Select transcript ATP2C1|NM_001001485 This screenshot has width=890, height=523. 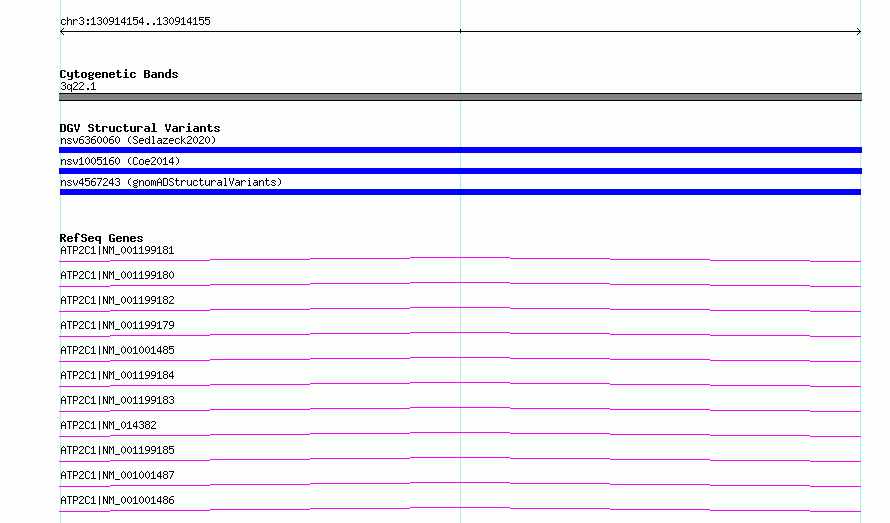click(117, 350)
